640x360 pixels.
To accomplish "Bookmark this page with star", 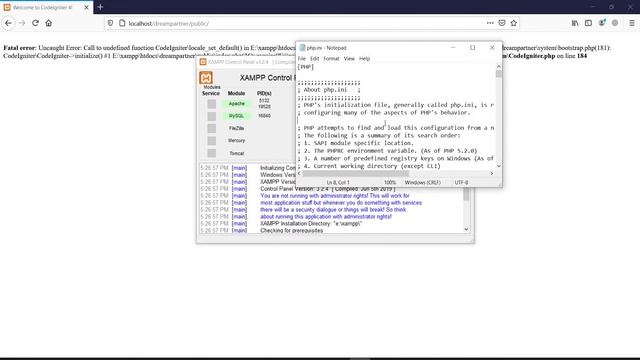I will point(513,23).
